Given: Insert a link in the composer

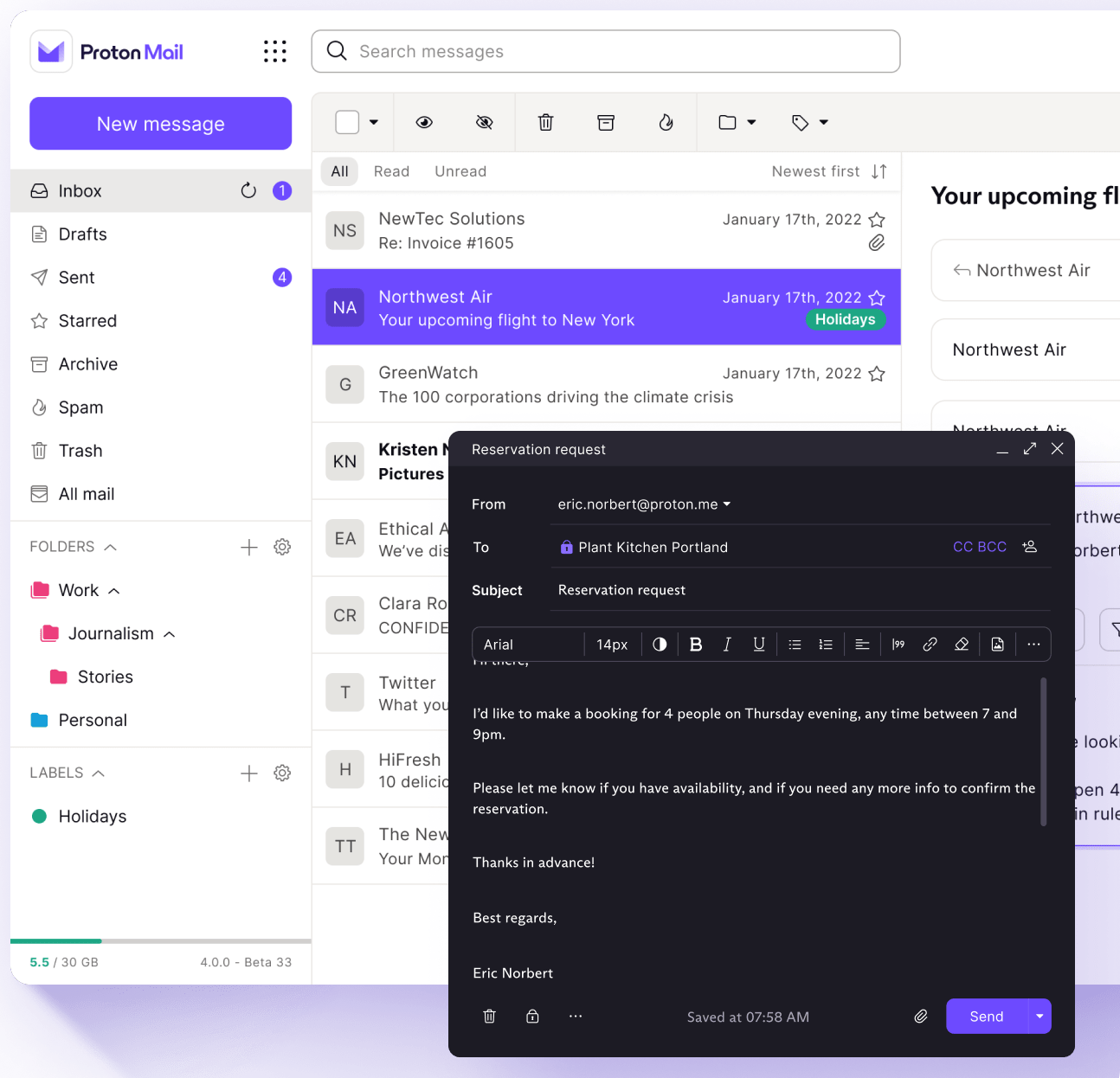Looking at the screenshot, I should tap(930, 645).
